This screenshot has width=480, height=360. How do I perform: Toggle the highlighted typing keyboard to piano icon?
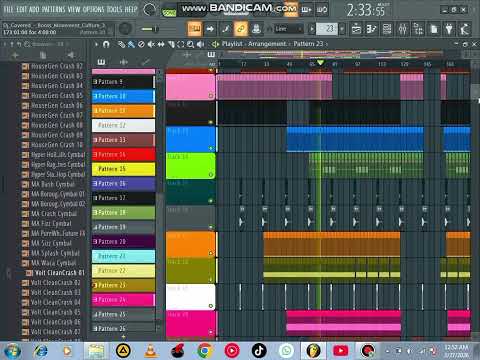(x=194, y=29)
